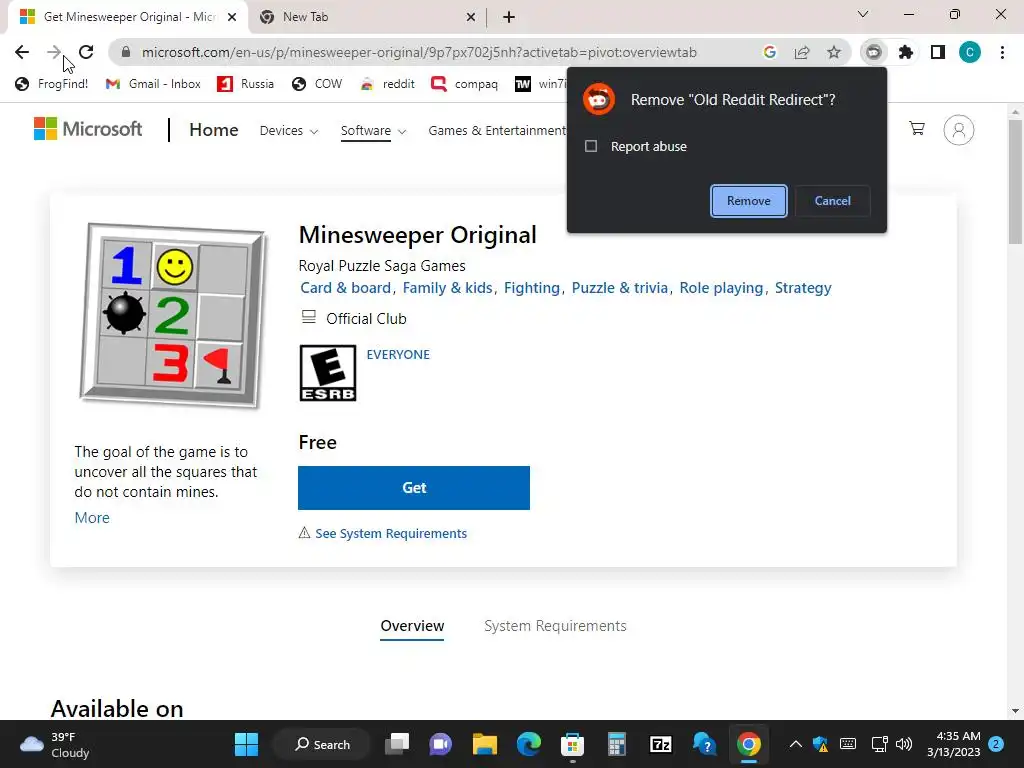This screenshot has height=768, width=1024.
Task: Open taskbar Search box
Action: click(322, 744)
